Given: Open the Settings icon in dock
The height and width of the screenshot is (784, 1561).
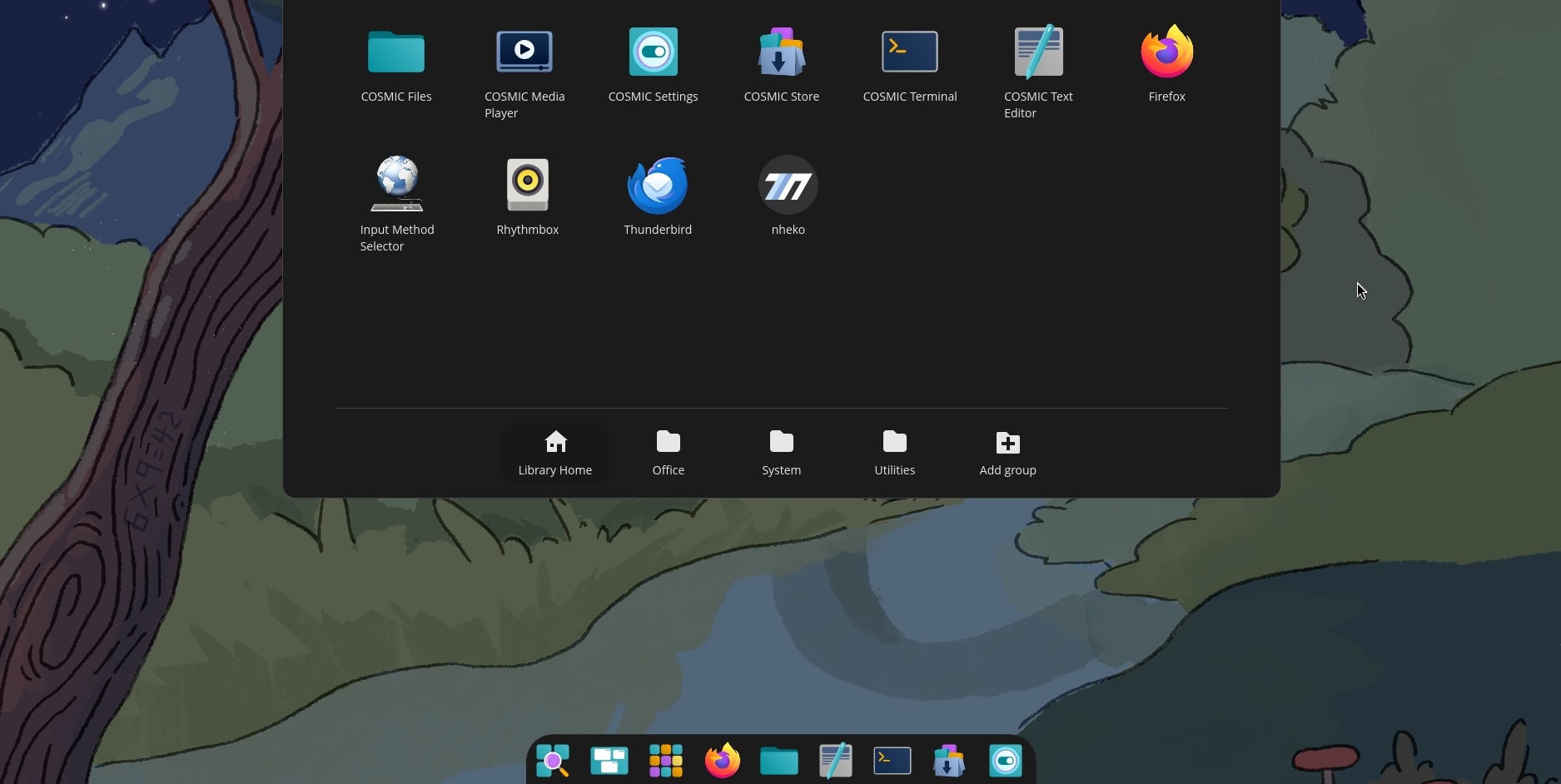Looking at the screenshot, I should click(x=1006, y=761).
